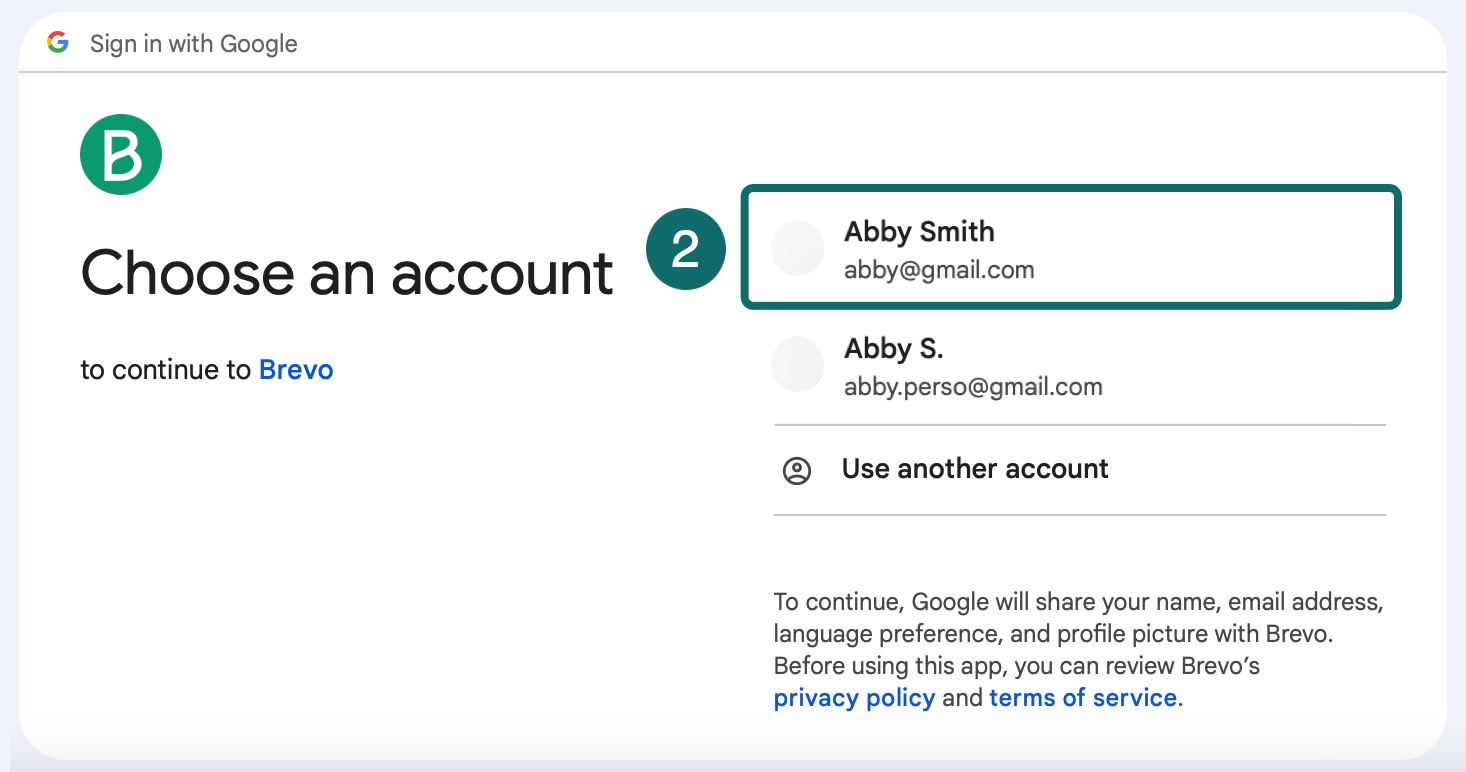This screenshot has height=772, width=1466.
Task: Open the highlighted abby@gmail.com account entry
Action: pos(1070,248)
